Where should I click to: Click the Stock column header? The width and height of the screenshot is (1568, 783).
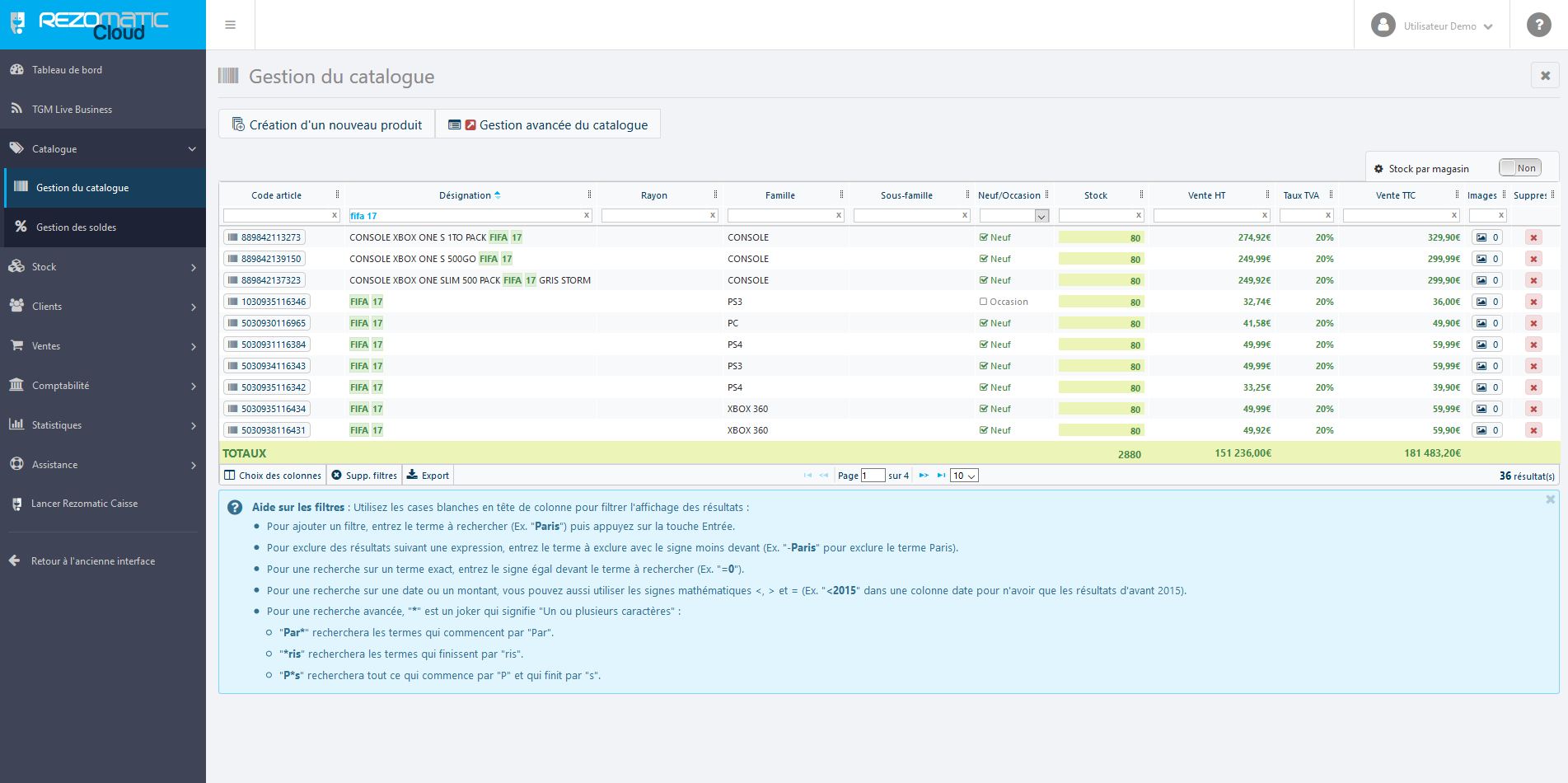click(x=1095, y=195)
